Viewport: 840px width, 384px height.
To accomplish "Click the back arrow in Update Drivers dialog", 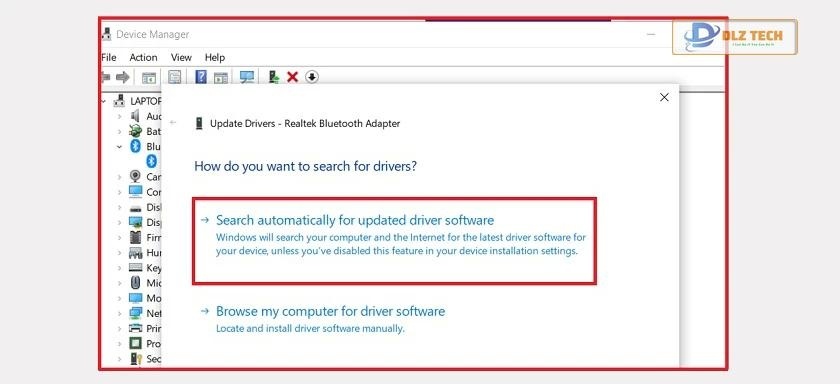I will click(173, 123).
